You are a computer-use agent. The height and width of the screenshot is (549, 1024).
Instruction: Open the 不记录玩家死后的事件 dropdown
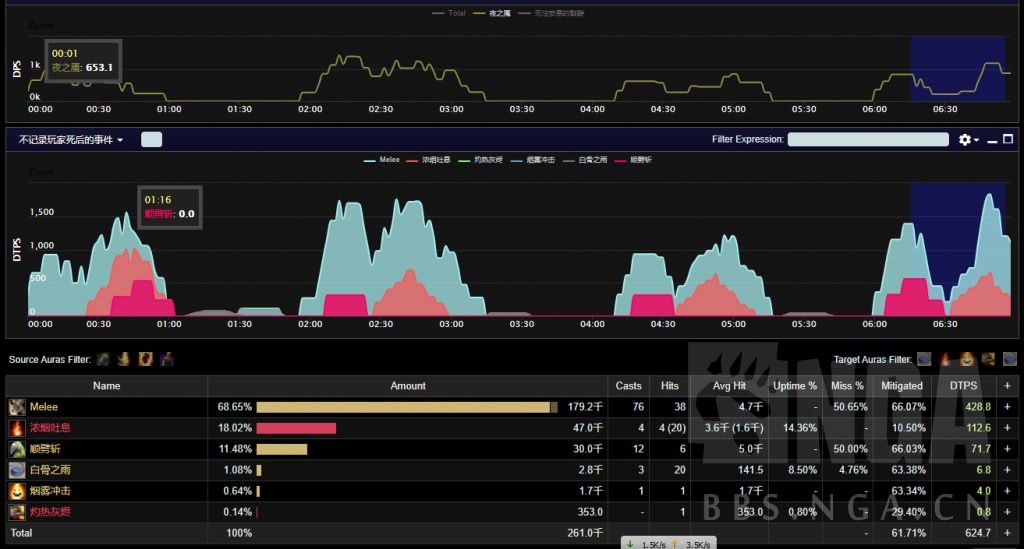click(71, 140)
